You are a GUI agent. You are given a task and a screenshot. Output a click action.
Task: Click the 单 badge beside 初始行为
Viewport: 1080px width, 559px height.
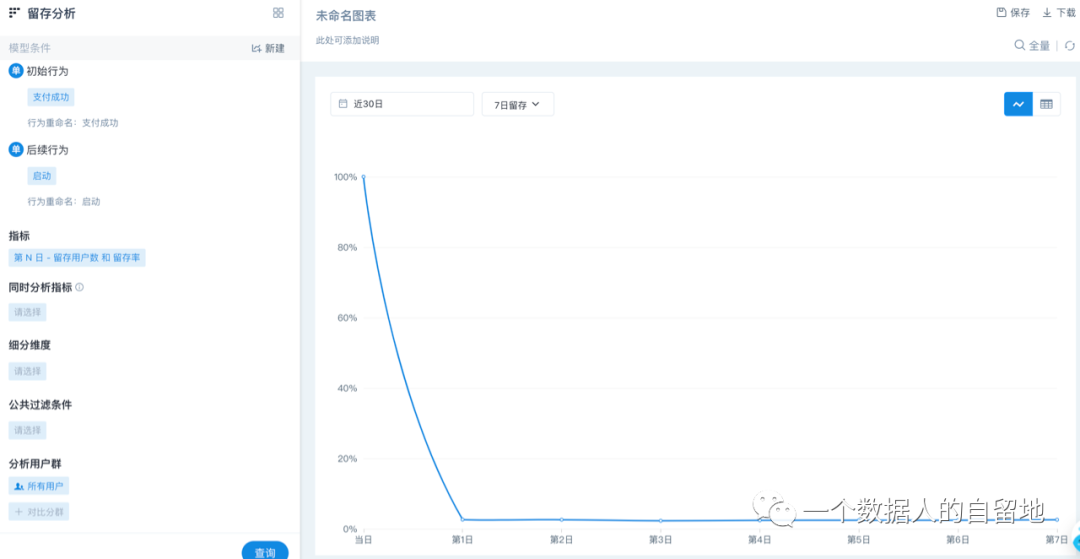coord(16,70)
